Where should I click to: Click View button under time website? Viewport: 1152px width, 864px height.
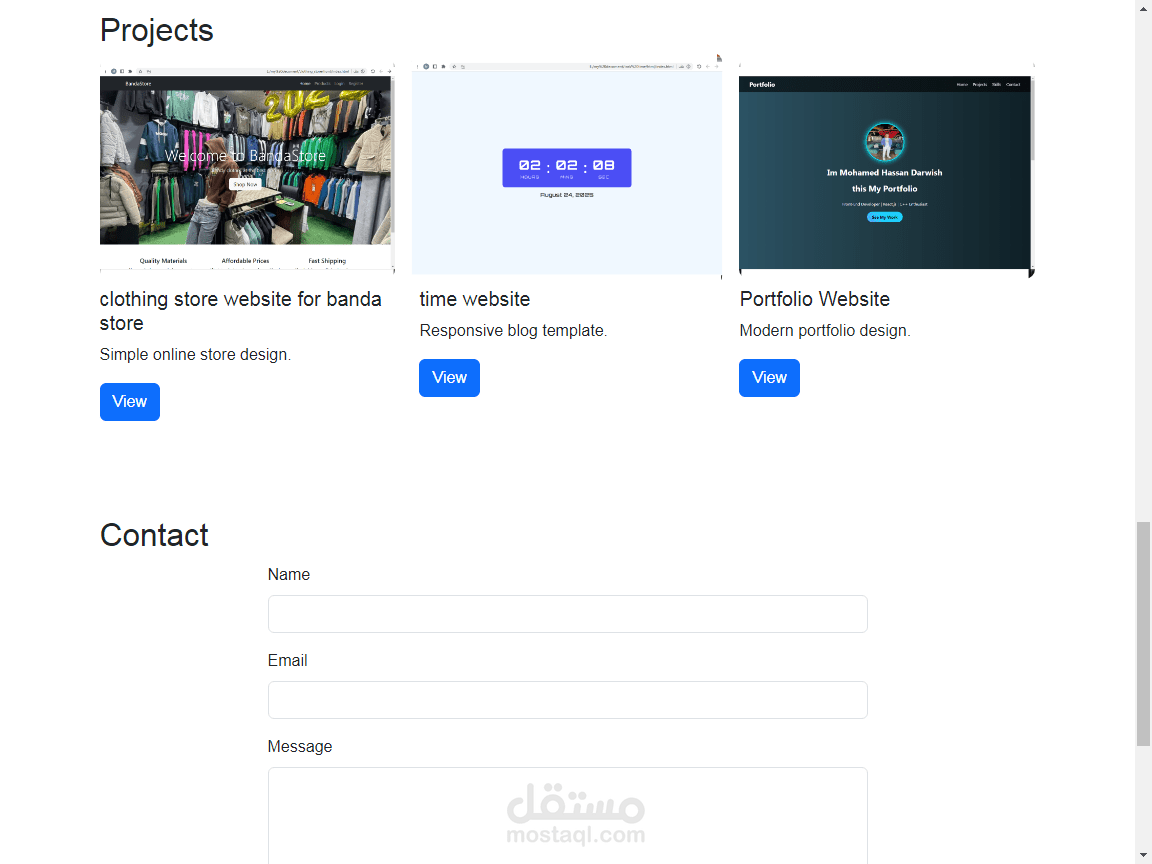coord(450,378)
